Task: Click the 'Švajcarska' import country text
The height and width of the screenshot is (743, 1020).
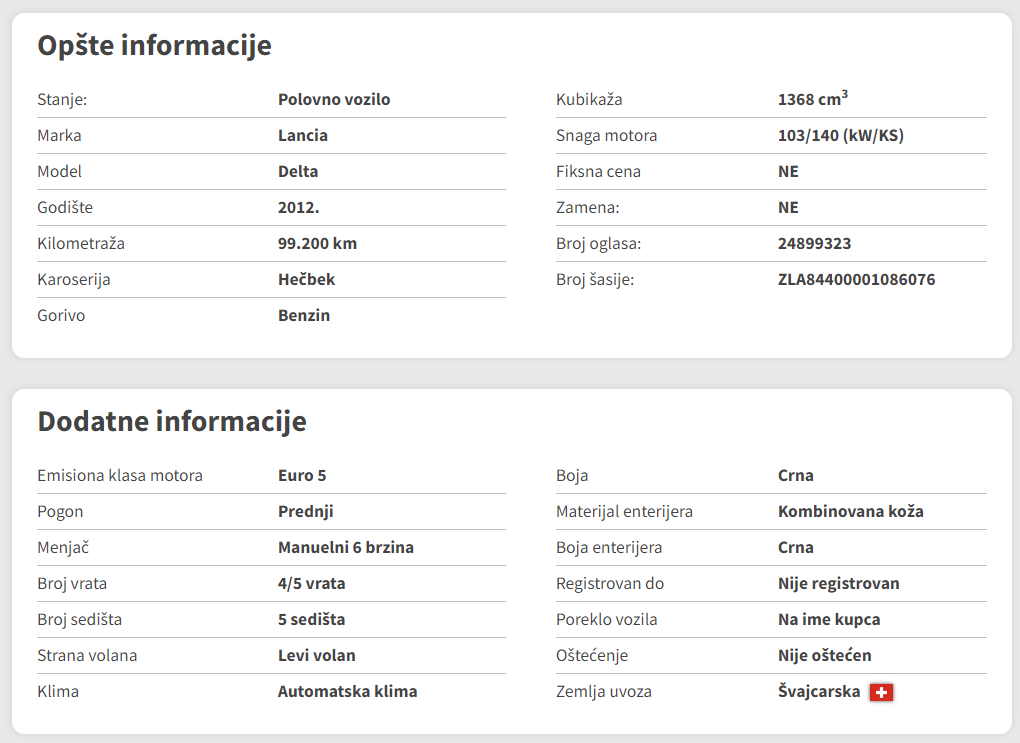Action: (x=819, y=692)
